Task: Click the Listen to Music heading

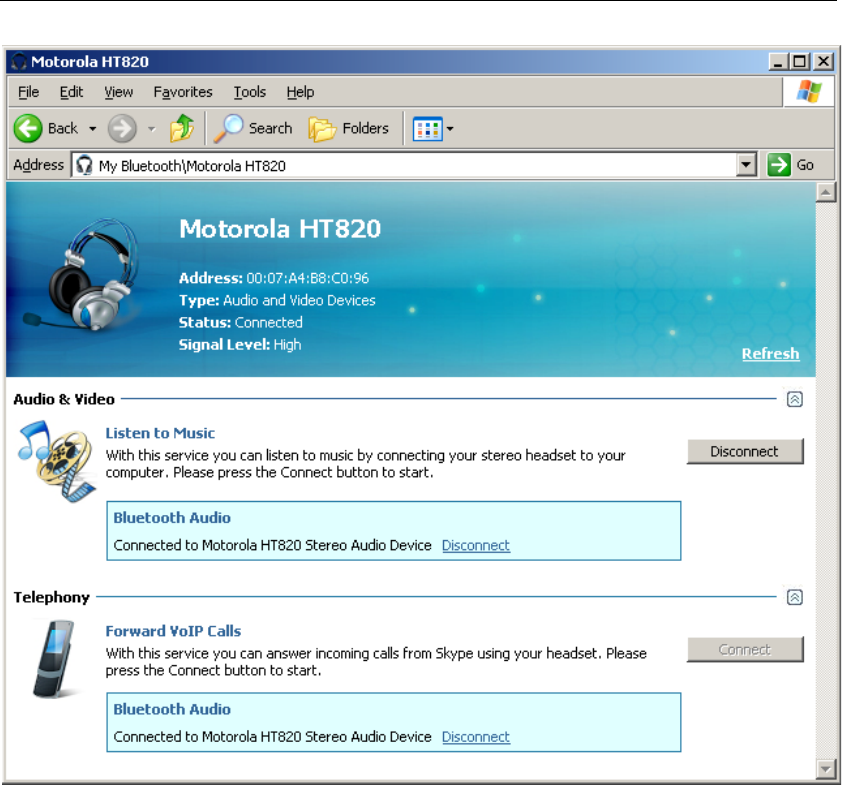Action: (160, 433)
